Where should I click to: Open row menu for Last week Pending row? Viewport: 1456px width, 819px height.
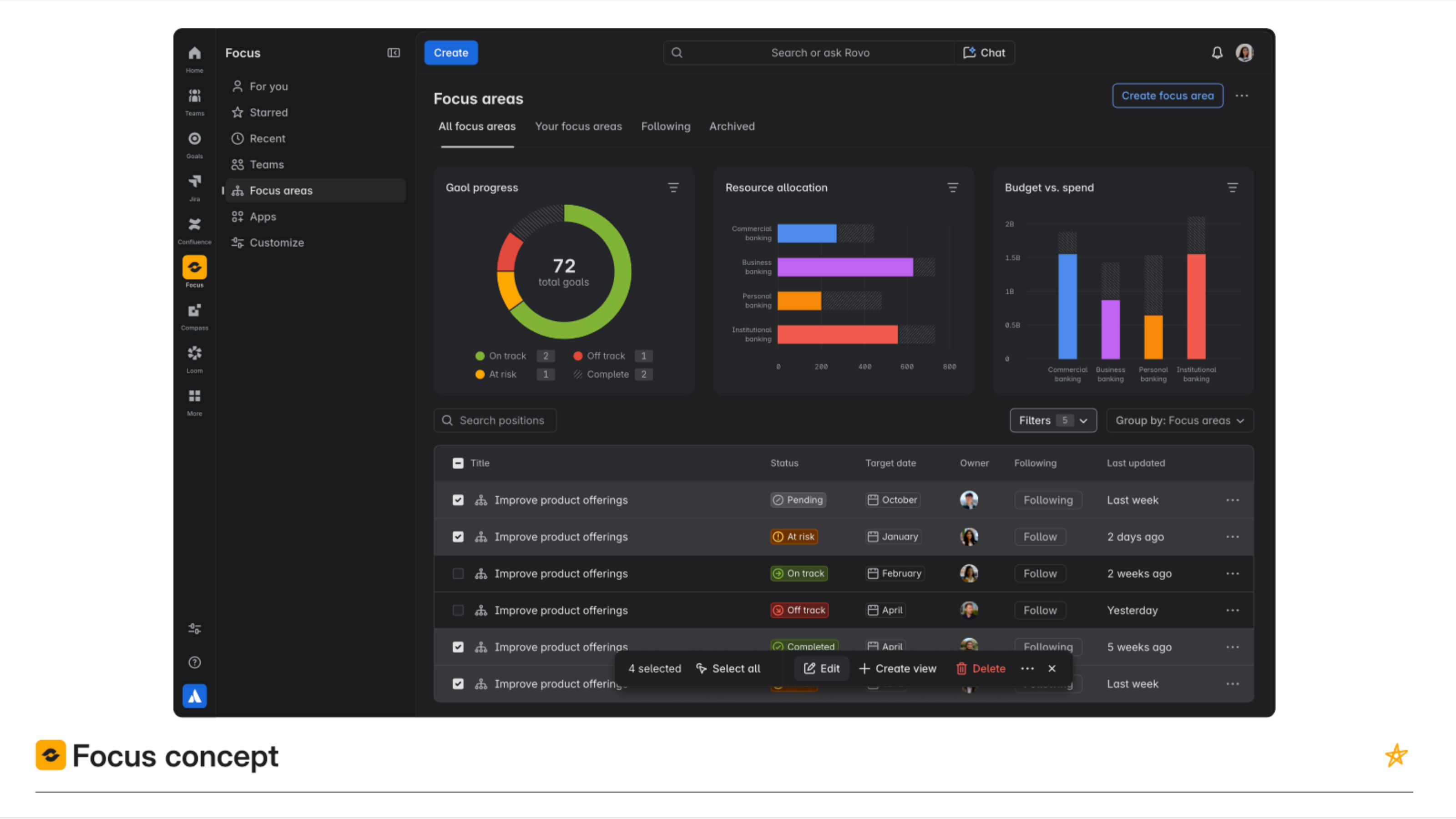(x=1232, y=500)
